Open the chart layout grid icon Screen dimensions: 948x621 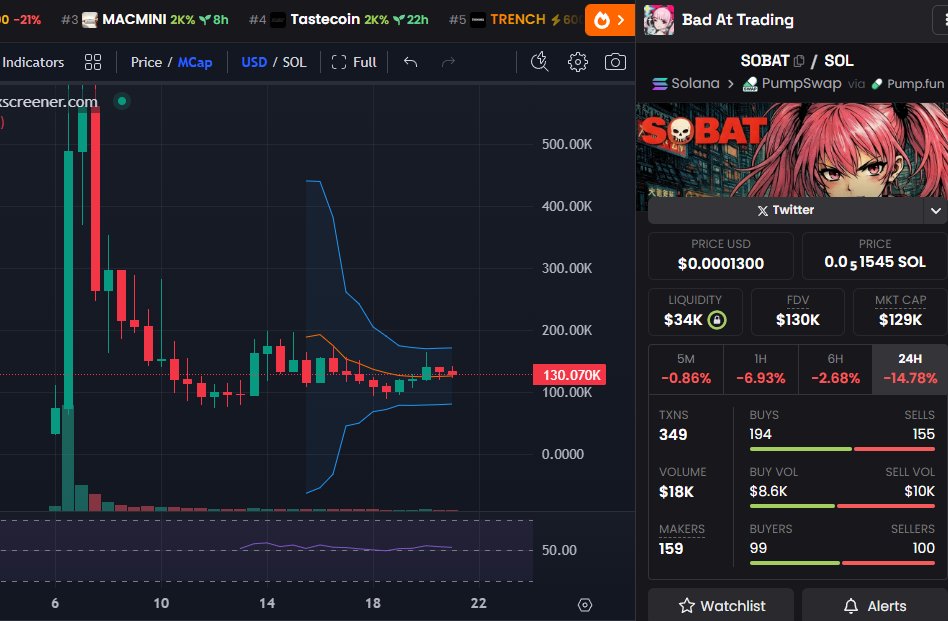point(93,62)
